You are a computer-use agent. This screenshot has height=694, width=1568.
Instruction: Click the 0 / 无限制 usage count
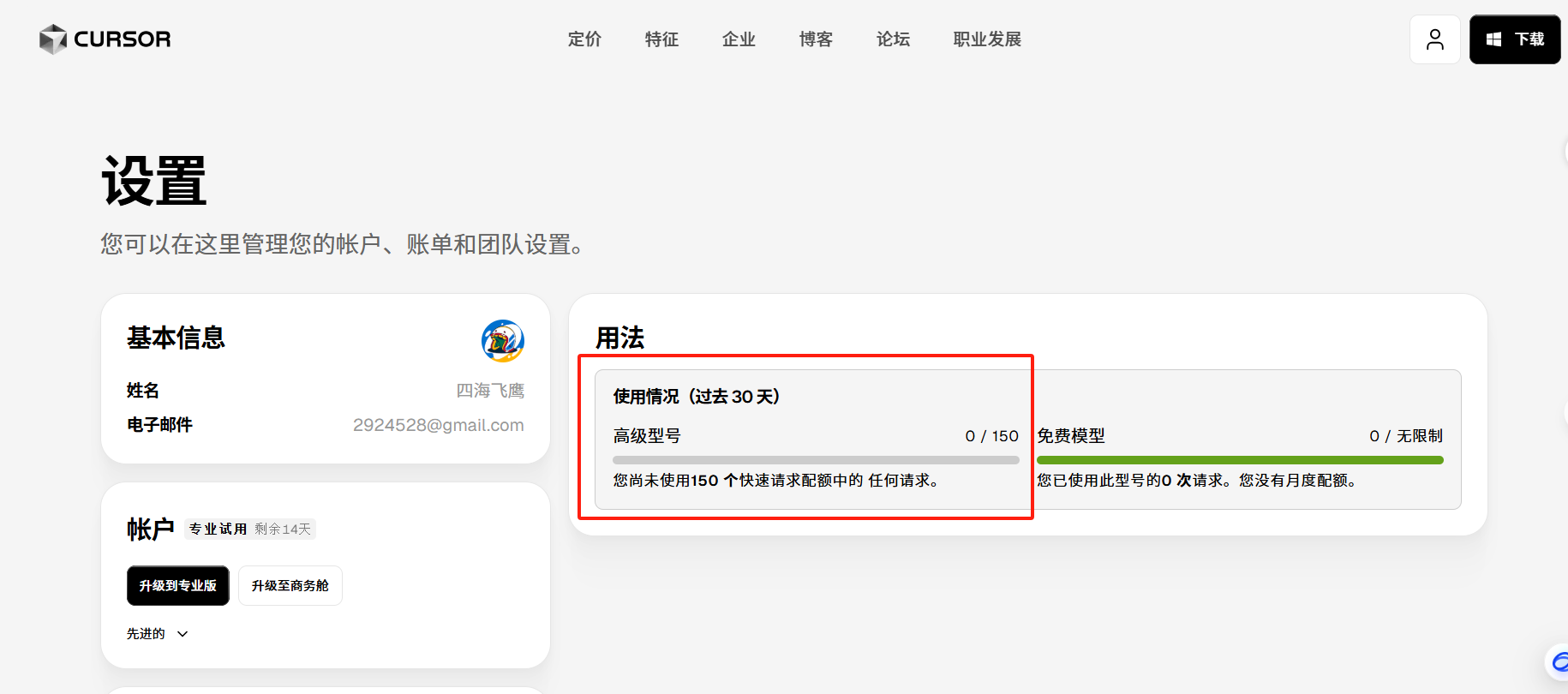[1406, 436]
